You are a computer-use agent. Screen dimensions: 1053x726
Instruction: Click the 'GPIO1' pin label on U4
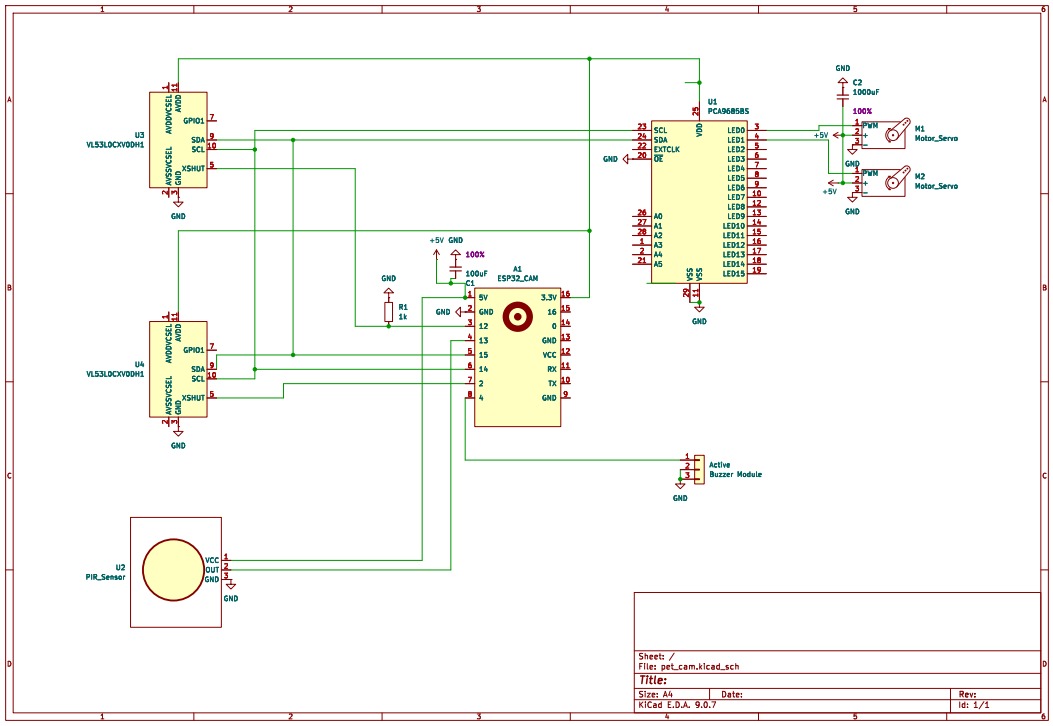tap(193, 350)
